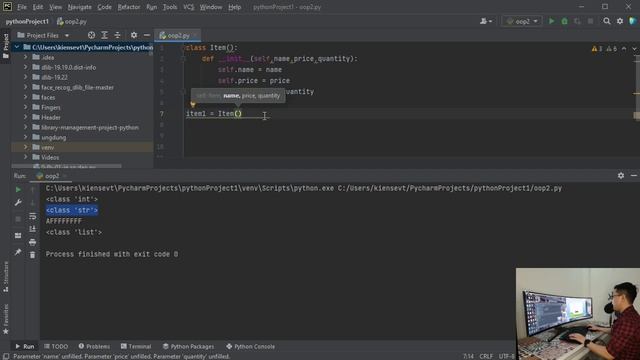Collapse all in project tree icon
640x360 pixels.
[x=118, y=36]
